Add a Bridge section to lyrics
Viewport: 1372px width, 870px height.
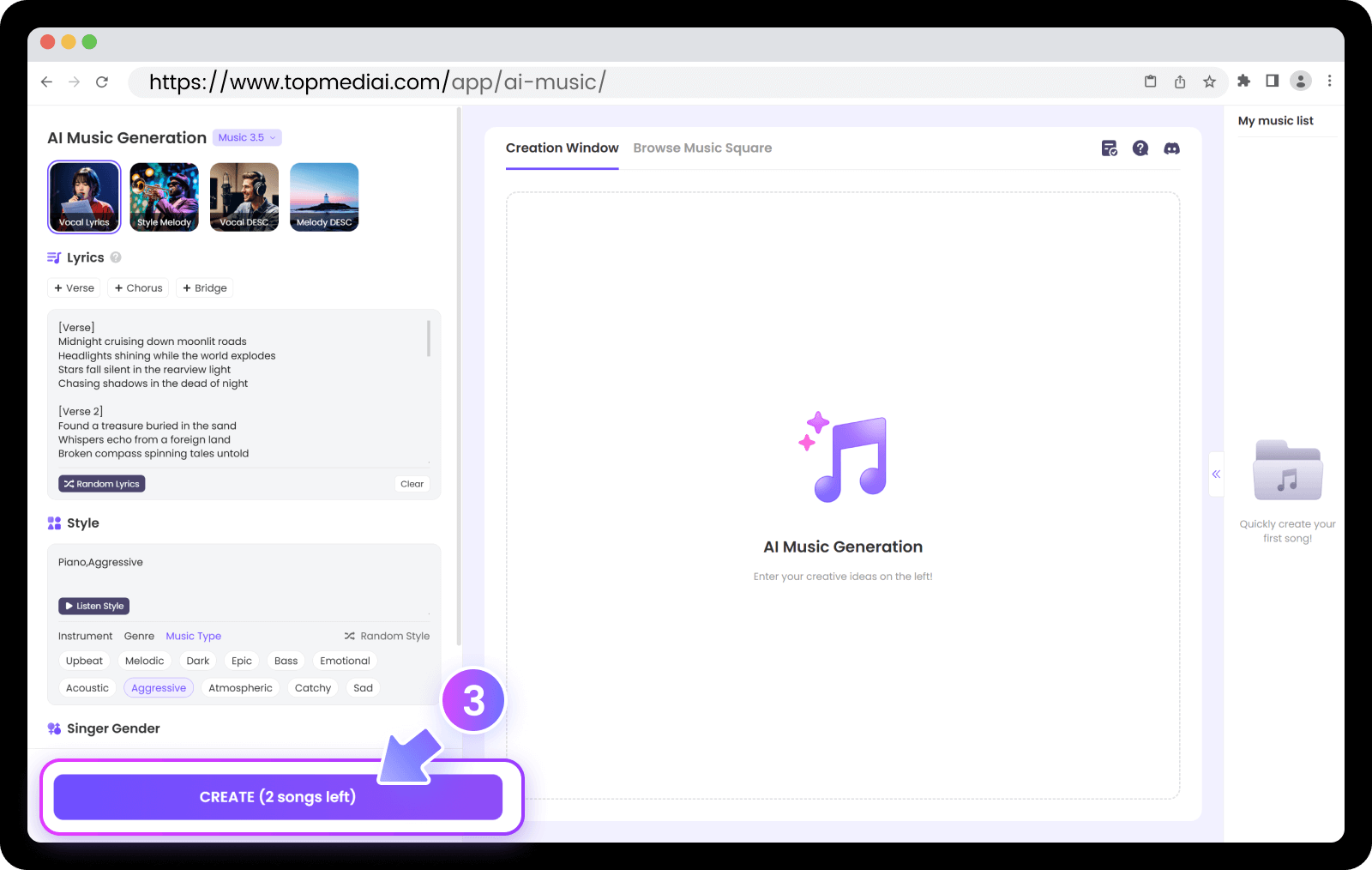pos(205,288)
